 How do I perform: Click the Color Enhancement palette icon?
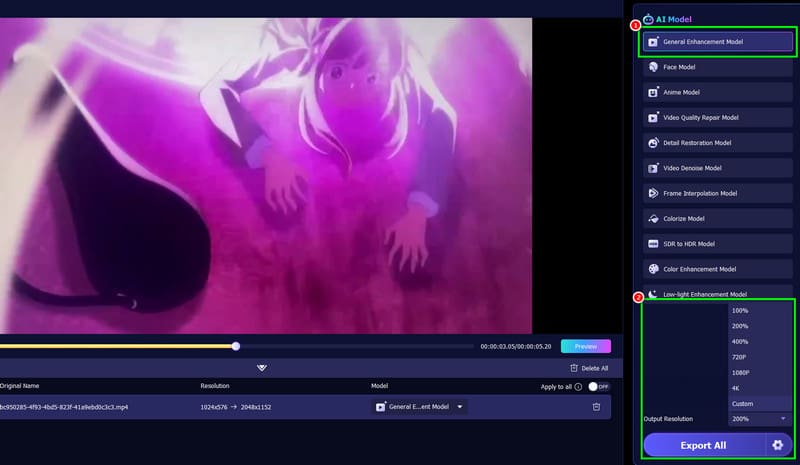click(x=653, y=269)
